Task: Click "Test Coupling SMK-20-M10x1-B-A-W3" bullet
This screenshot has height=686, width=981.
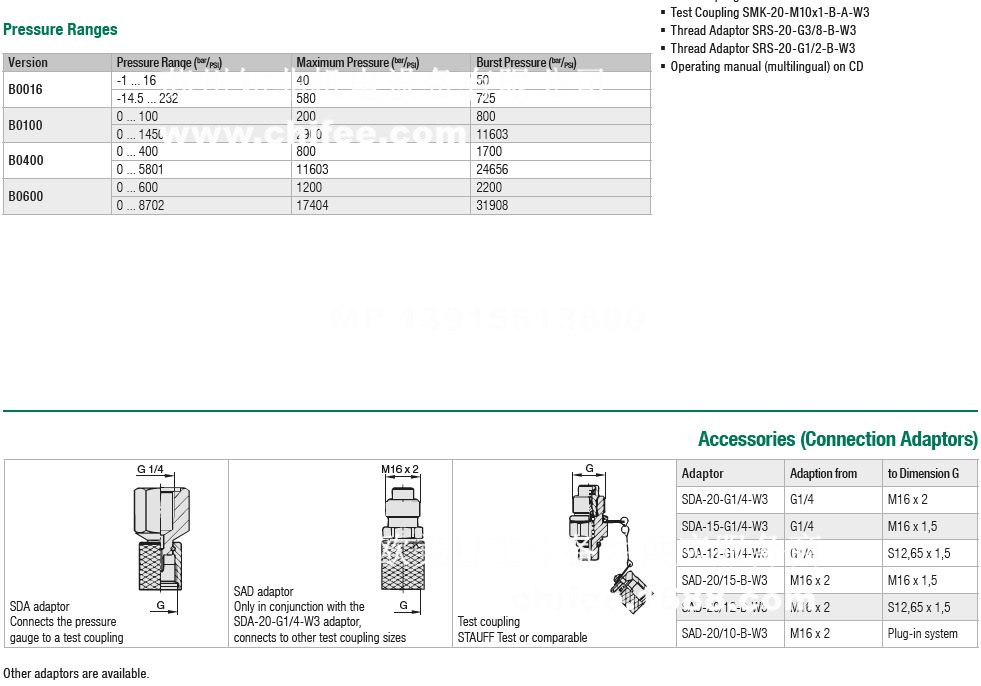Action: point(770,13)
